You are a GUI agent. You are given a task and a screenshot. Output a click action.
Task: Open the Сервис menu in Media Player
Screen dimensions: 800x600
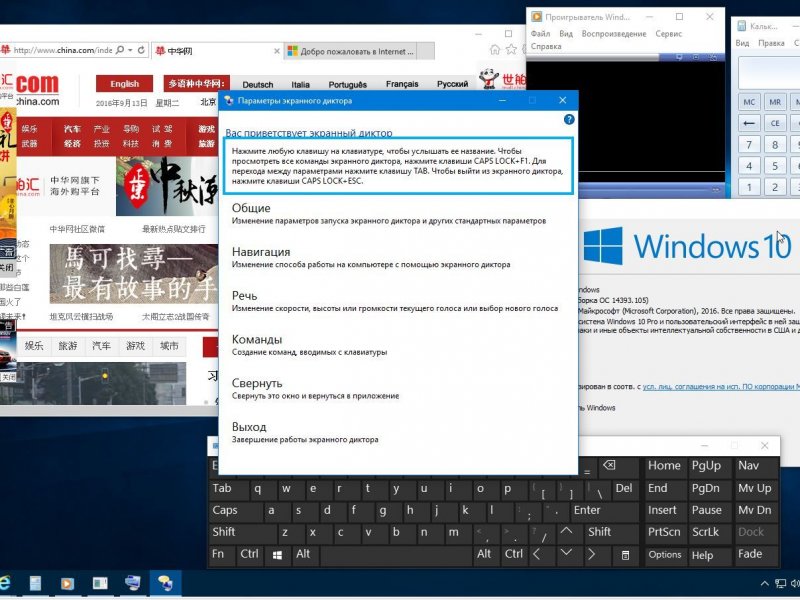click(x=669, y=34)
